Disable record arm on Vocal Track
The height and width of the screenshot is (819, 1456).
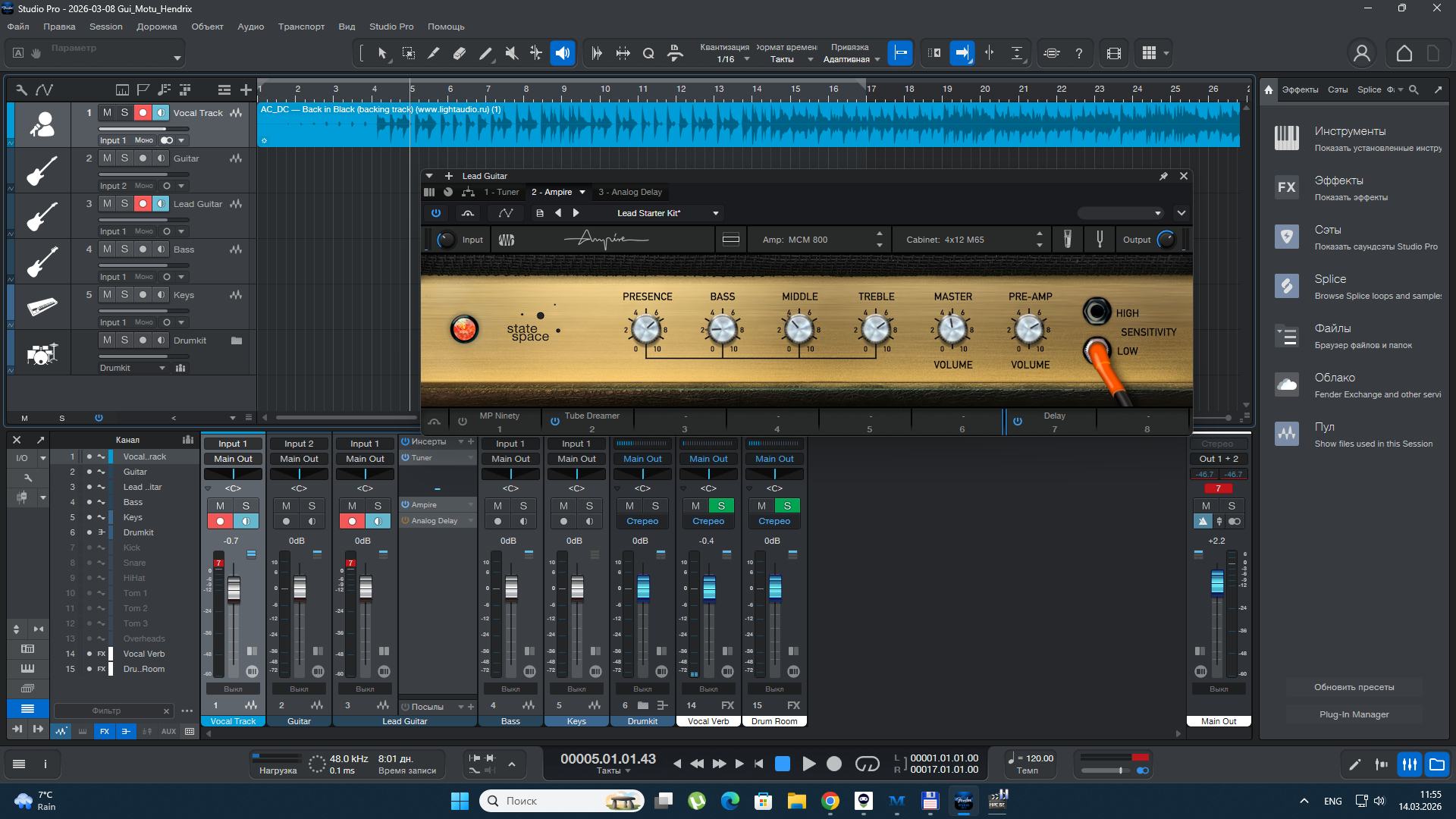click(142, 113)
